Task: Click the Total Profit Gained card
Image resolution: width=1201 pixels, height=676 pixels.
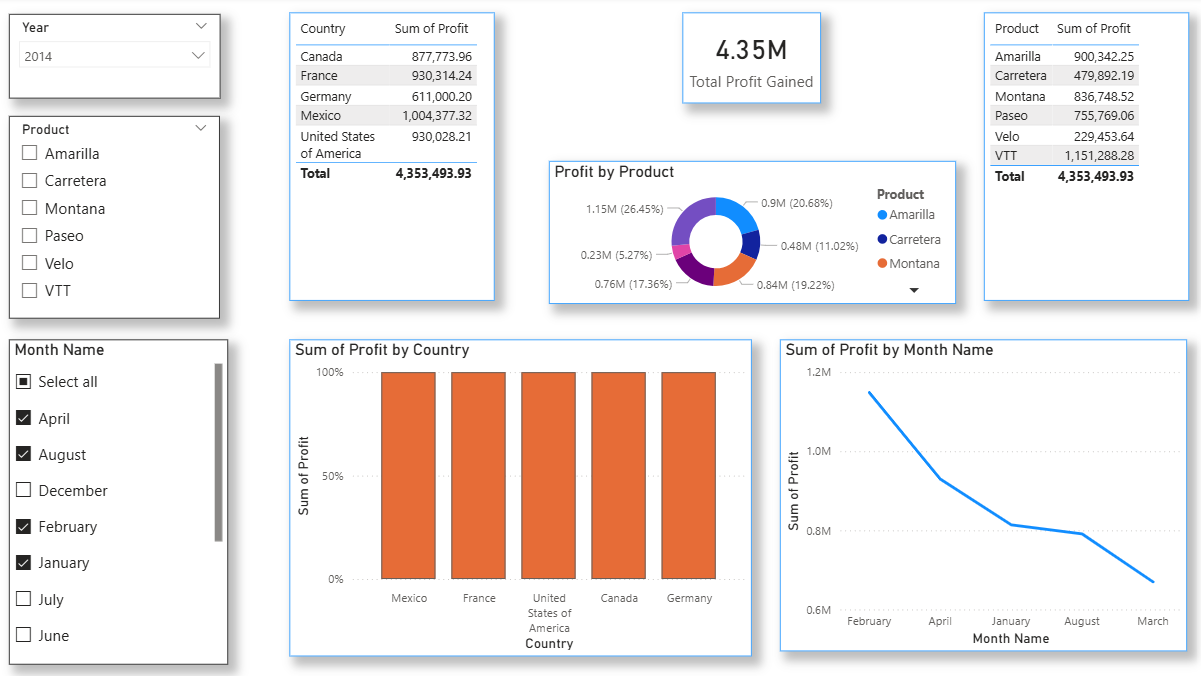Action: click(x=751, y=58)
